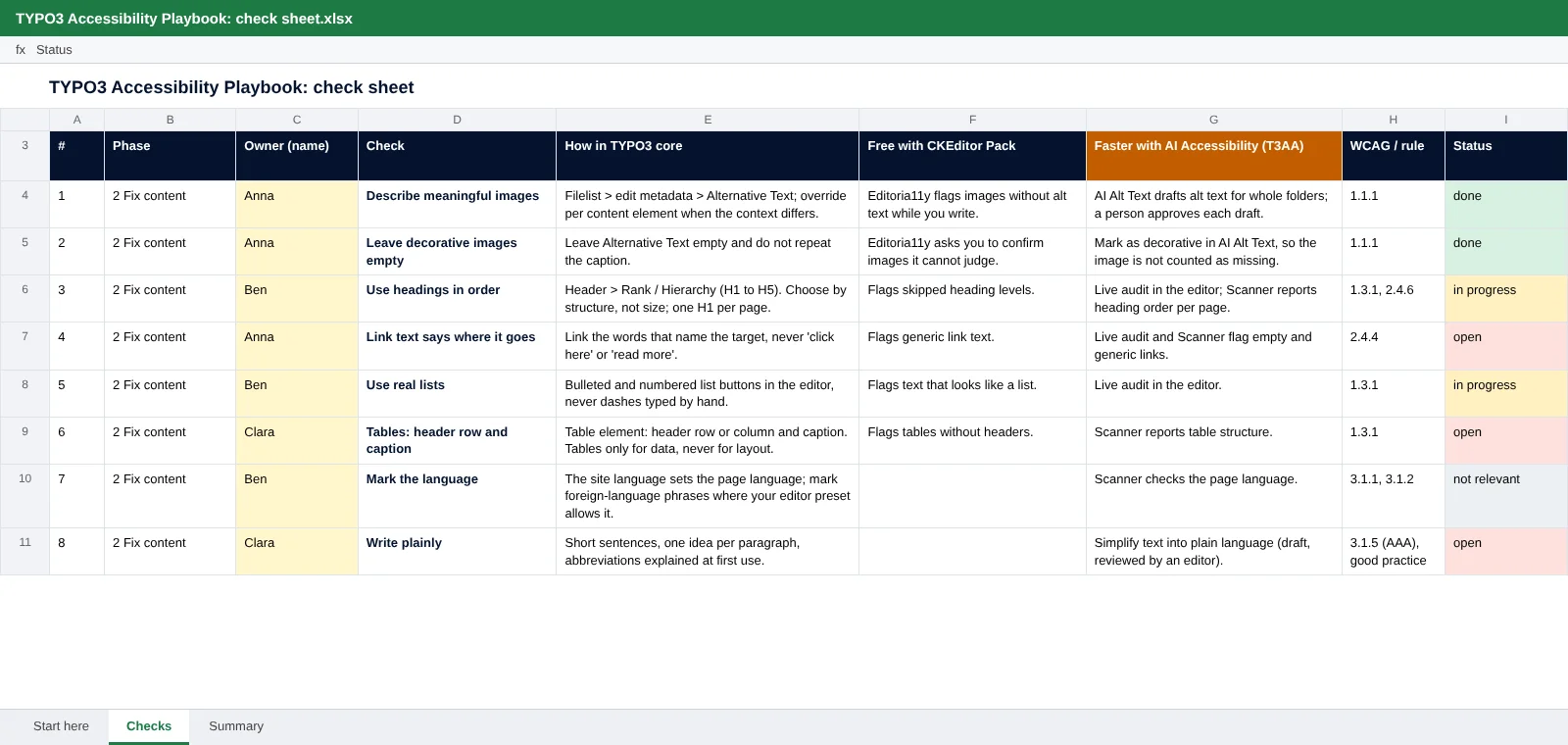The width and height of the screenshot is (1568, 745).
Task: Click the sheet title 'TYPO3 Accessibility Playbook: check sheet'
Action: point(231,87)
